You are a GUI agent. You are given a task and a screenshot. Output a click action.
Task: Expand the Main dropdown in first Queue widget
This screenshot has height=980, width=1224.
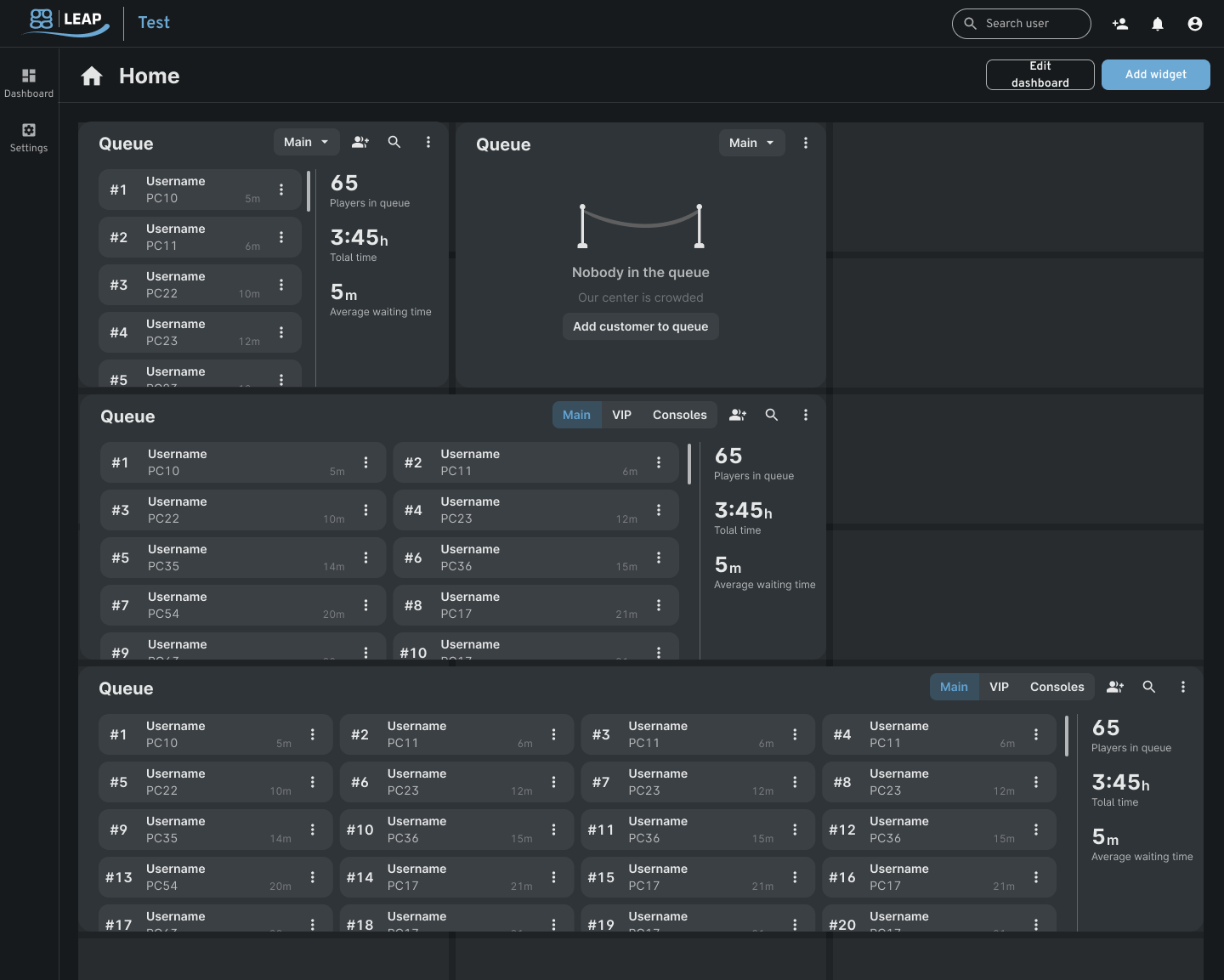306,142
